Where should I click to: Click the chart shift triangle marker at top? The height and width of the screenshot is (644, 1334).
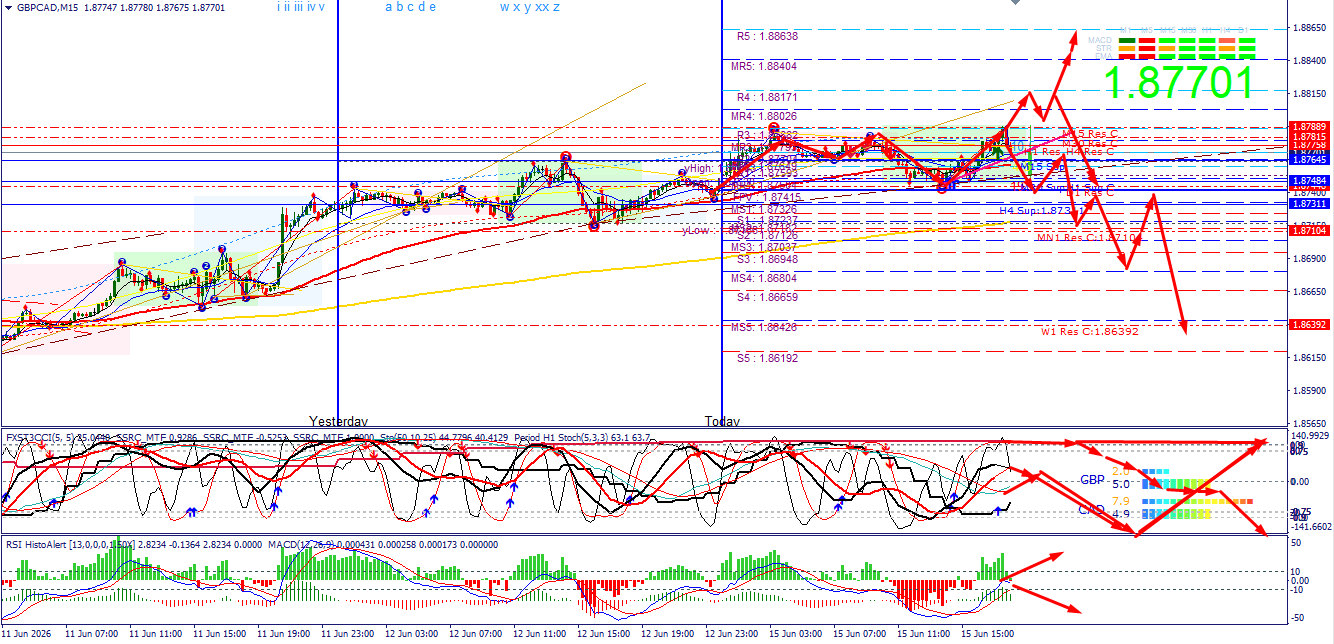pyautogui.click(x=1016, y=3)
